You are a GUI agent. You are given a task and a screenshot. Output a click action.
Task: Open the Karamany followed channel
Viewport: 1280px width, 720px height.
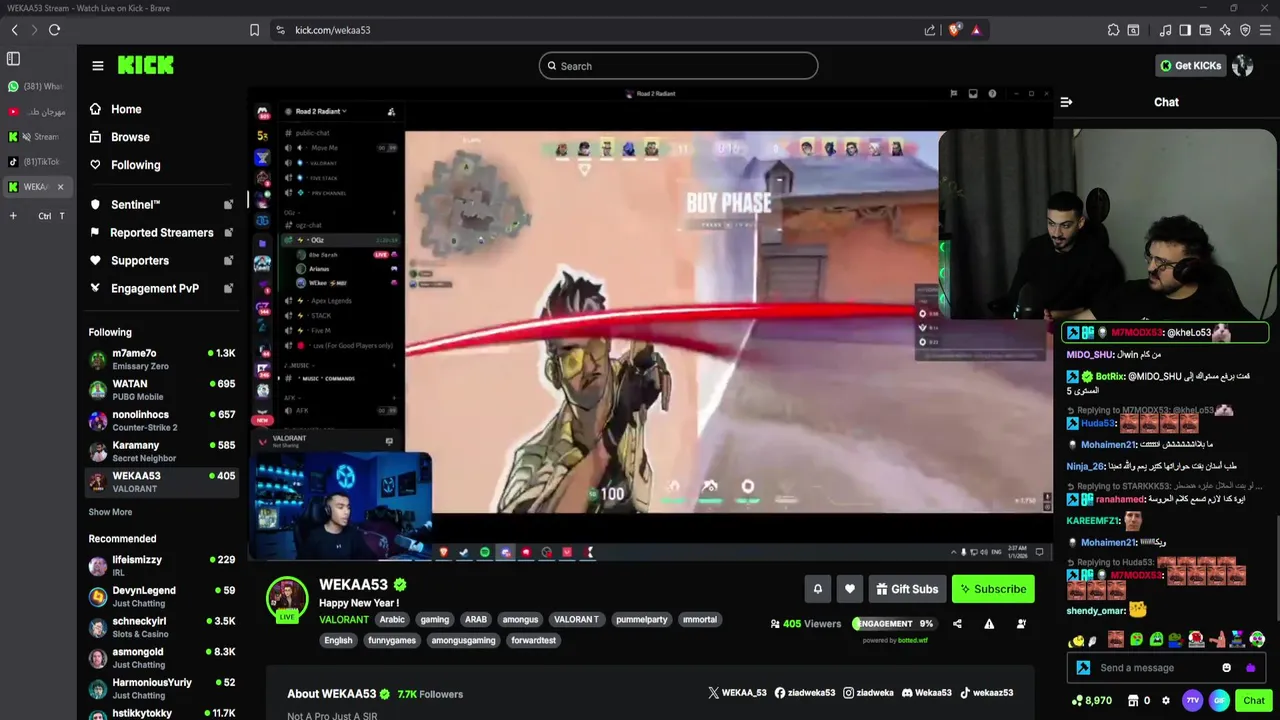click(x=161, y=451)
